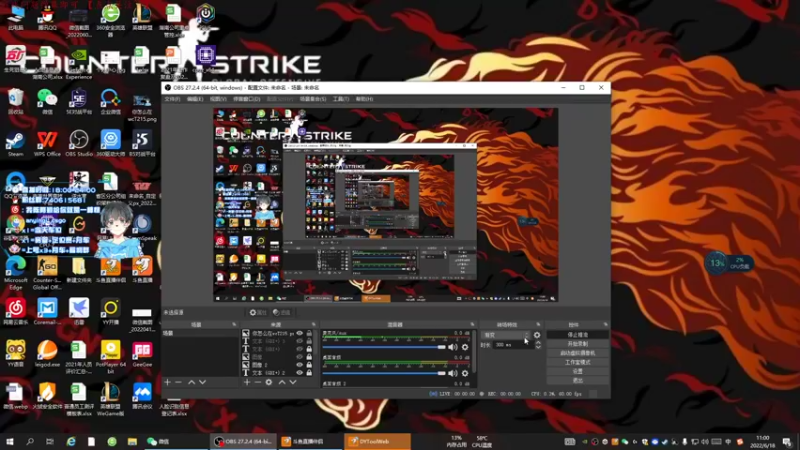Image resolution: width=800 pixels, height=450 pixels.
Task: Open the 场景集合(S) menu in OBS
Action: [x=313, y=99]
